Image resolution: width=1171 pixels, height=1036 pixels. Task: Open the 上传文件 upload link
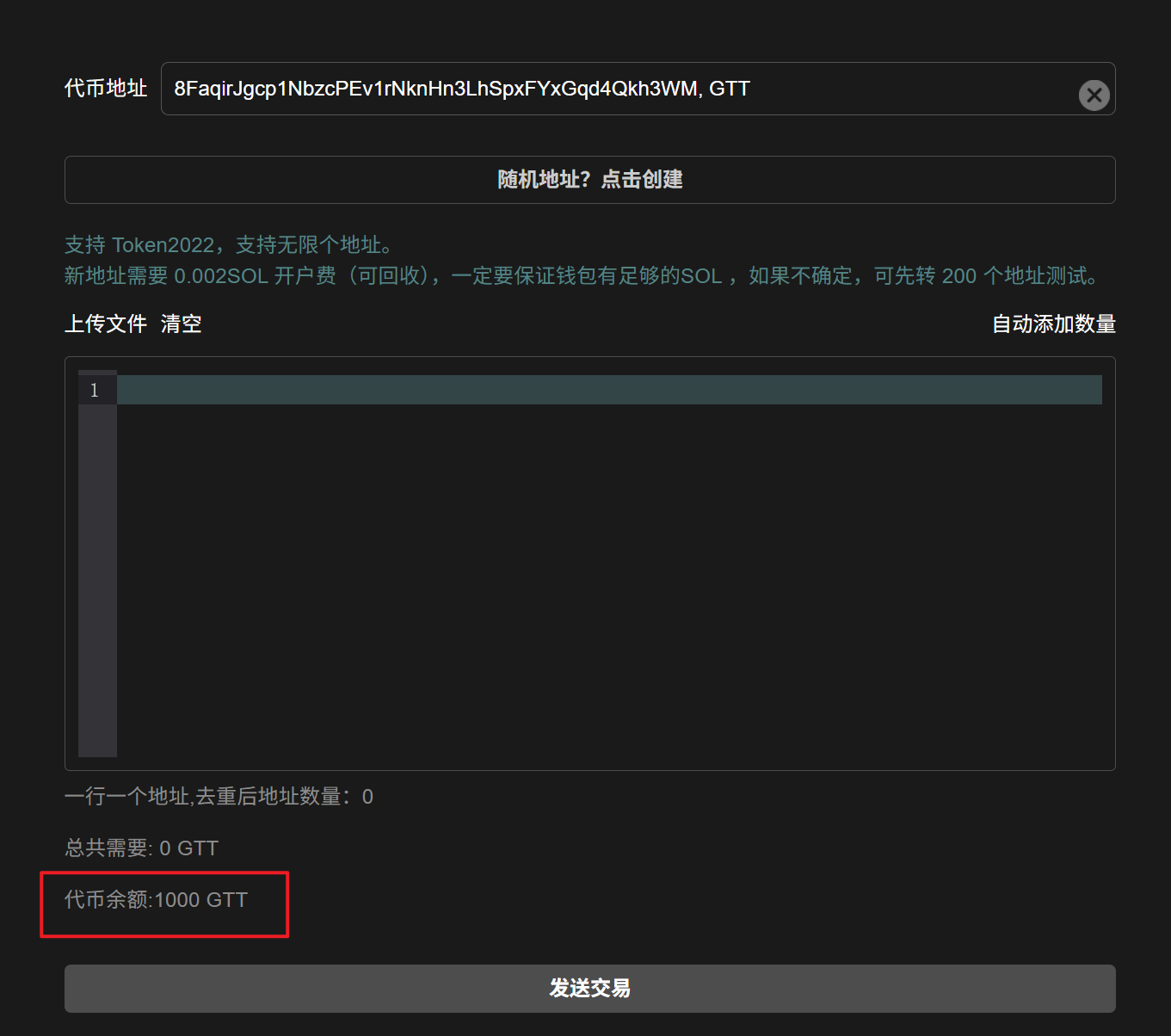pos(106,324)
